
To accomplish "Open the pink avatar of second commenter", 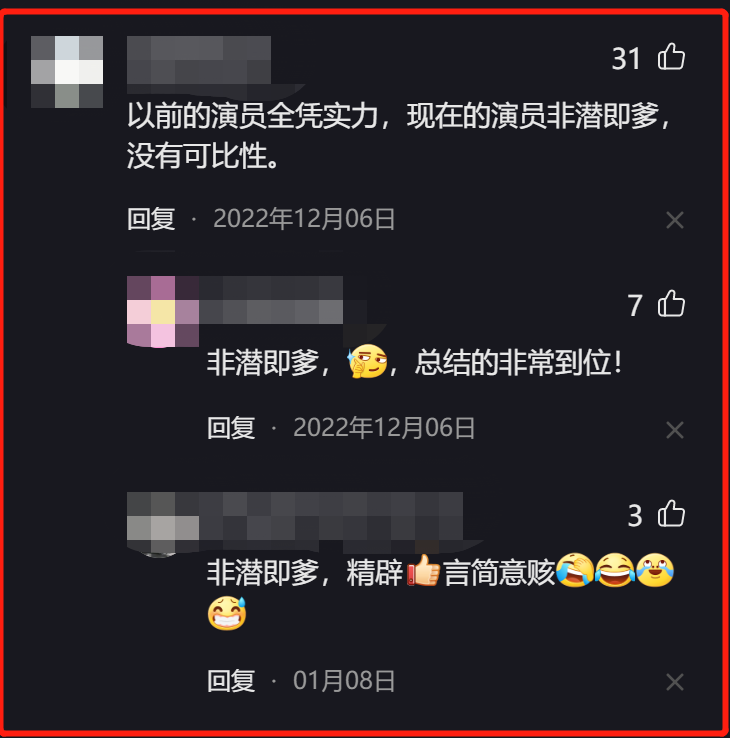I will (163, 312).
